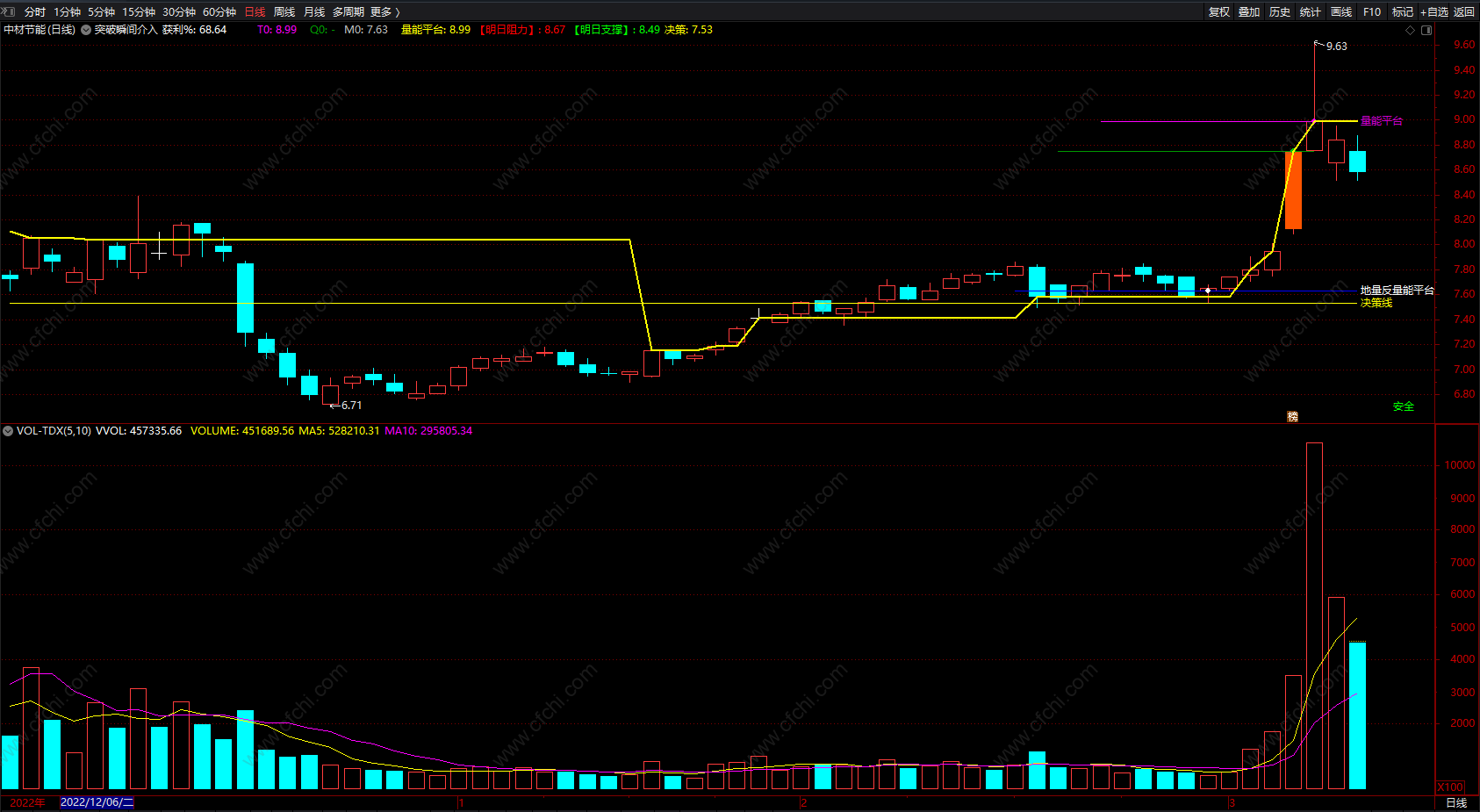1480x812 pixels.
Task: Click the 10000 volume axis label
Action: pyautogui.click(x=1459, y=465)
